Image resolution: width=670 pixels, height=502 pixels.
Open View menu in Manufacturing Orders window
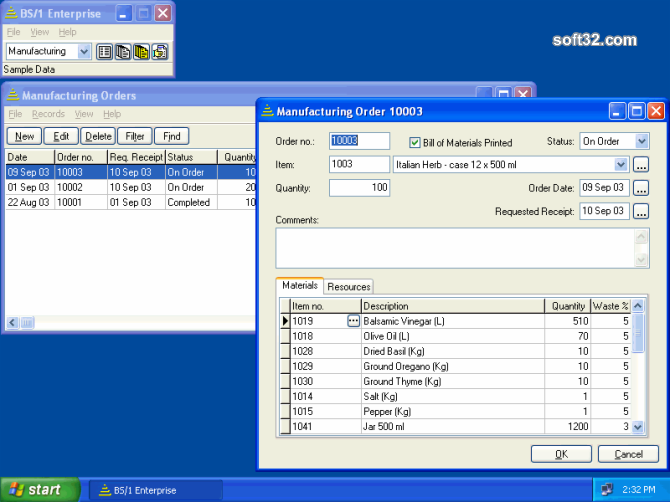click(x=84, y=114)
